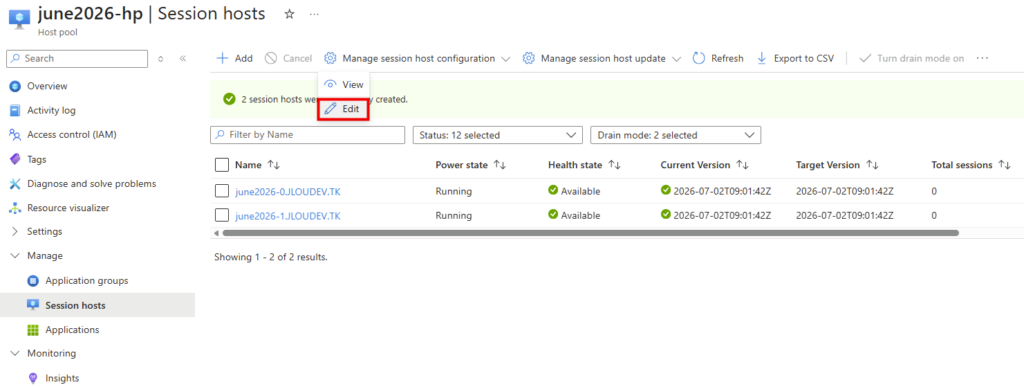The height and width of the screenshot is (387, 1024).
Task: Click the Add button in the toolbar
Action: pos(234,58)
